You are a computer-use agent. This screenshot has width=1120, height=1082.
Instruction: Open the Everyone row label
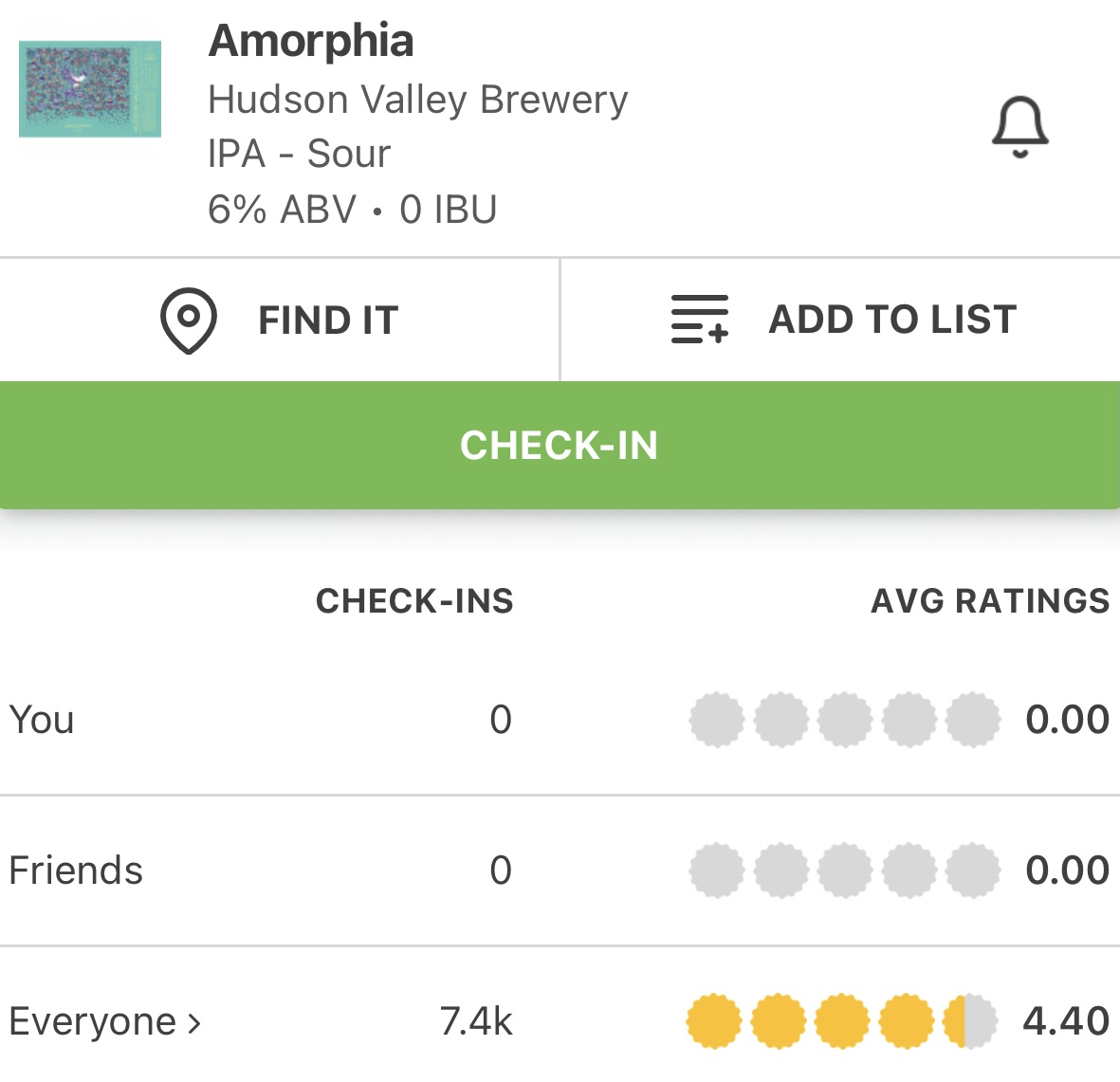tap(92, 1021)
